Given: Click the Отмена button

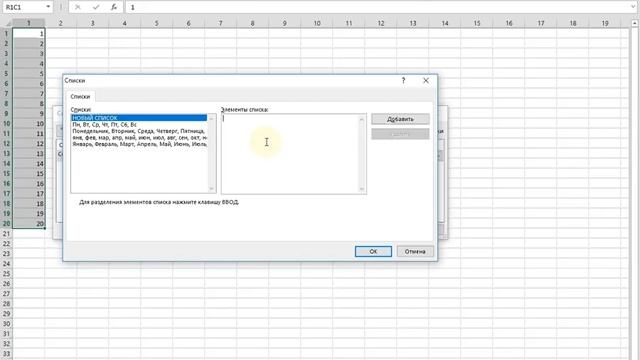Looking at the screenshot, I should pyautogui.click(x=415, y=251).
